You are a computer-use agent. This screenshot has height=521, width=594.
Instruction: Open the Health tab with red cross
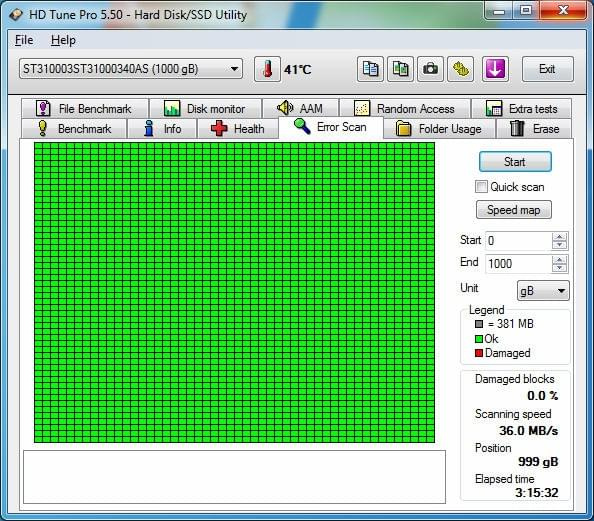click(238, 129)
